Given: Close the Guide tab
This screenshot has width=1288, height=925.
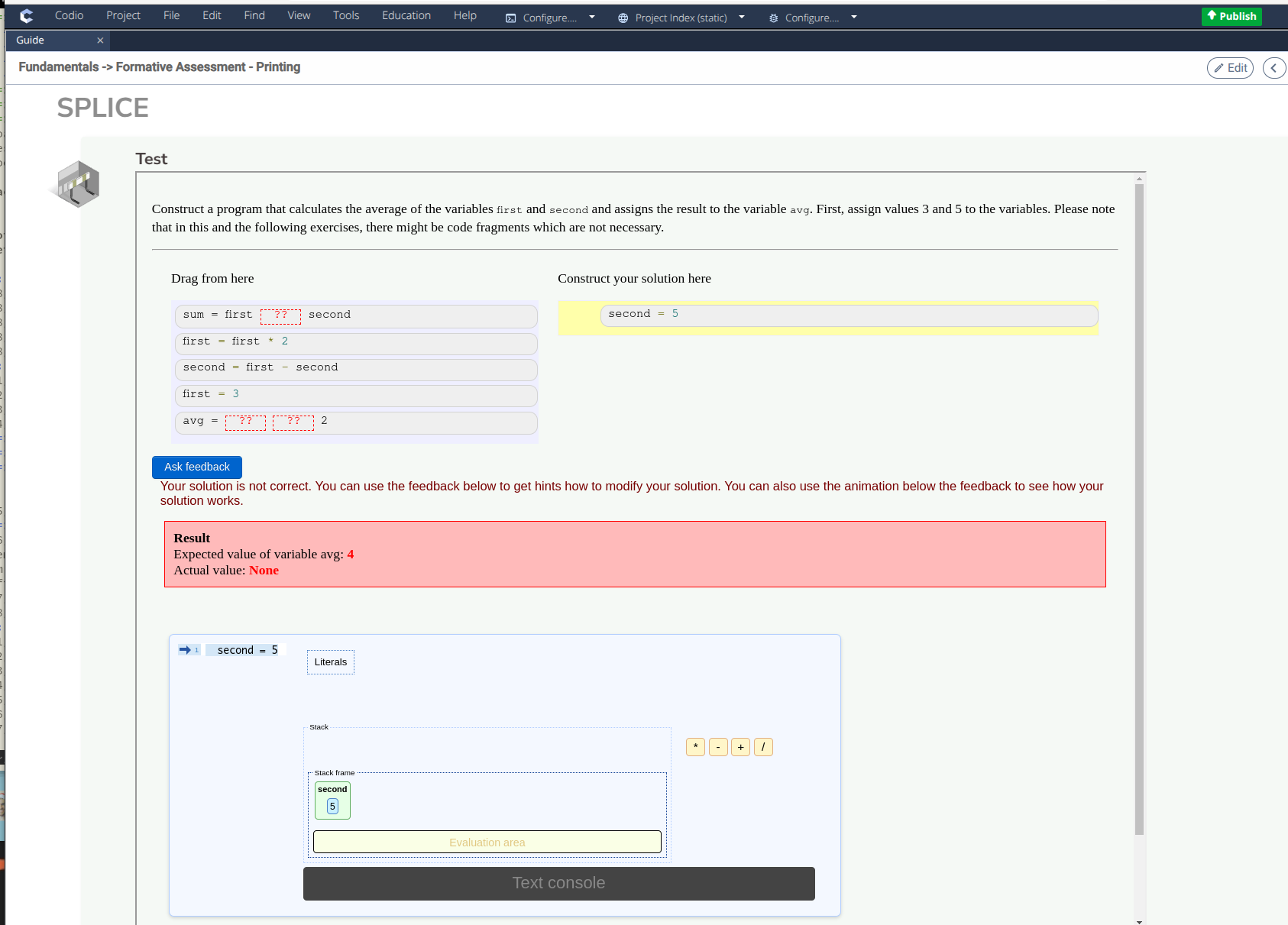Looking at the screenshot, I should click(100, 40).
